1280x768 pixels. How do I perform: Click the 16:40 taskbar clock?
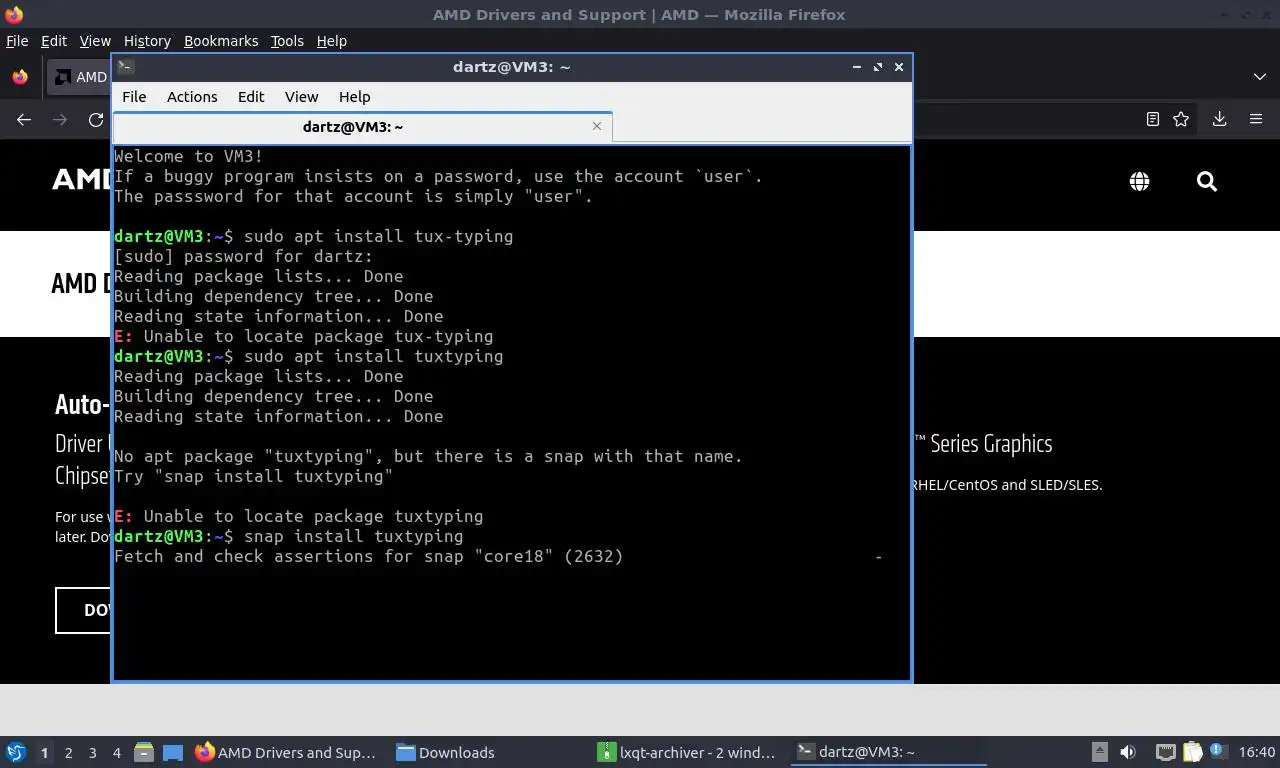(x=1257, y=752)
